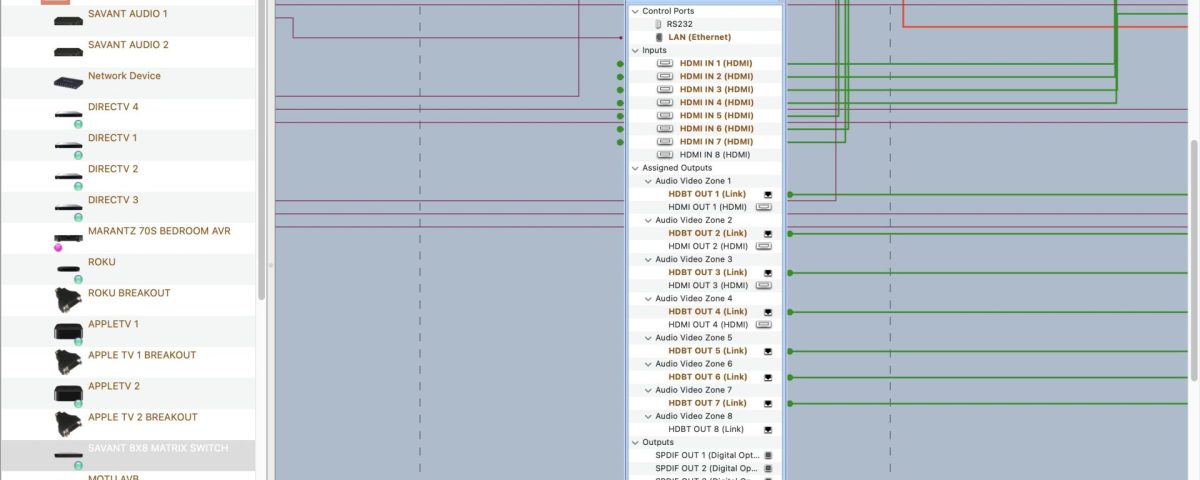Click the right-side vertical scrollbar
1200x480 pixels.
(1193, 260)
